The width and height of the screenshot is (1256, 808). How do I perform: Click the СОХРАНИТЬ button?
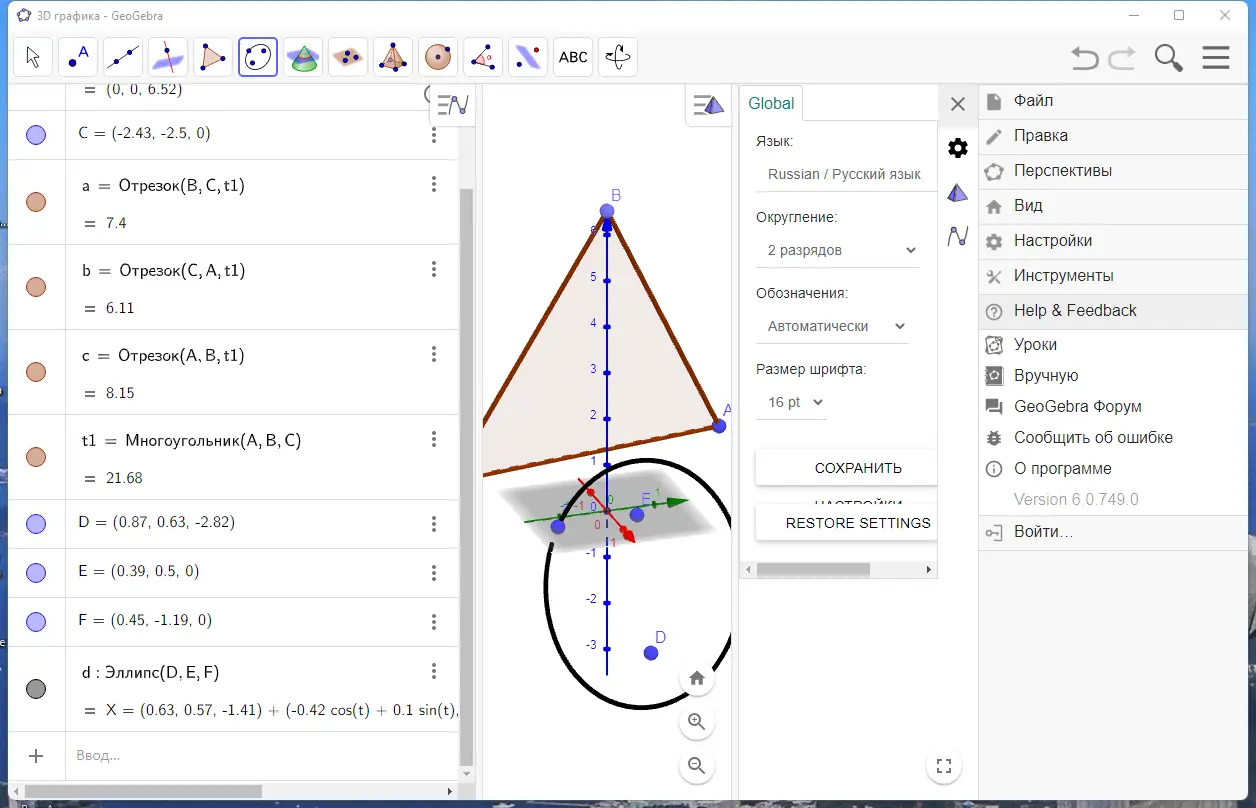846,468
